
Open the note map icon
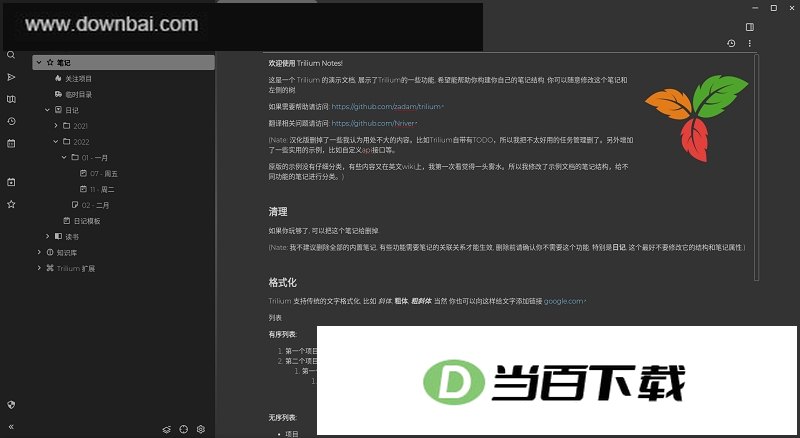click(11, 99)
